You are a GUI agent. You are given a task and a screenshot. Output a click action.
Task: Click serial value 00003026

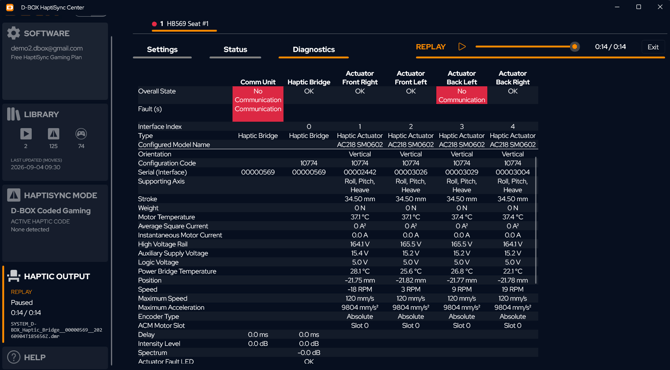click(x=411, y=172)
